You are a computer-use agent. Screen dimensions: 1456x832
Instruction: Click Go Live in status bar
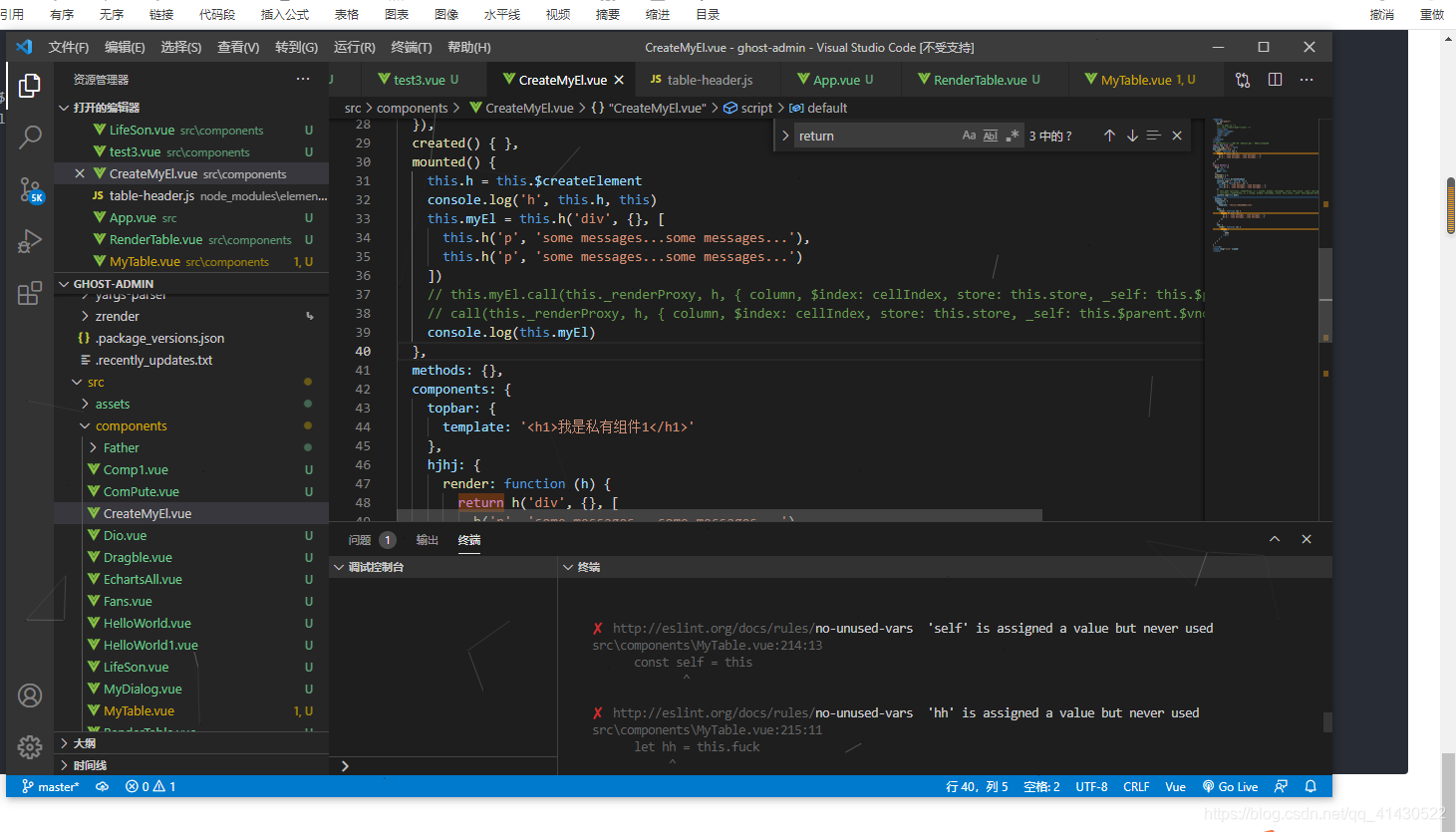tap(1230, 786)
